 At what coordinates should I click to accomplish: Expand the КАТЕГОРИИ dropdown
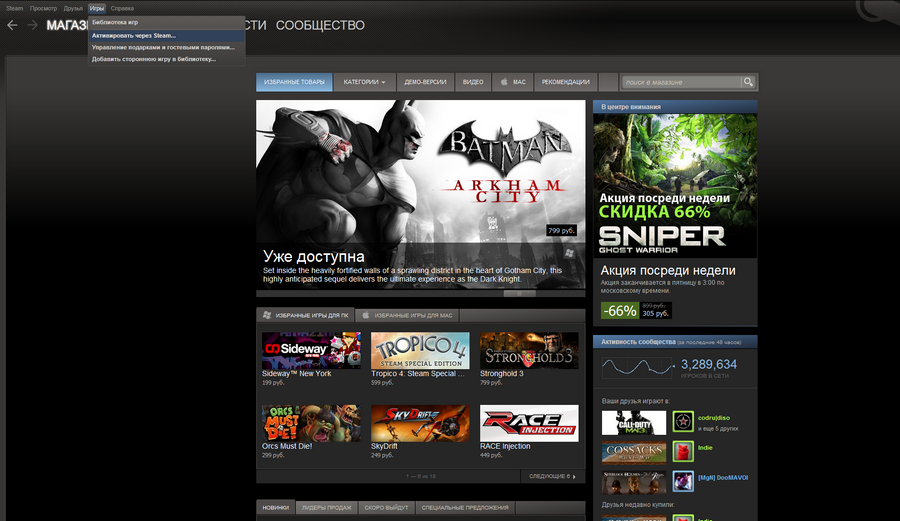364,82
